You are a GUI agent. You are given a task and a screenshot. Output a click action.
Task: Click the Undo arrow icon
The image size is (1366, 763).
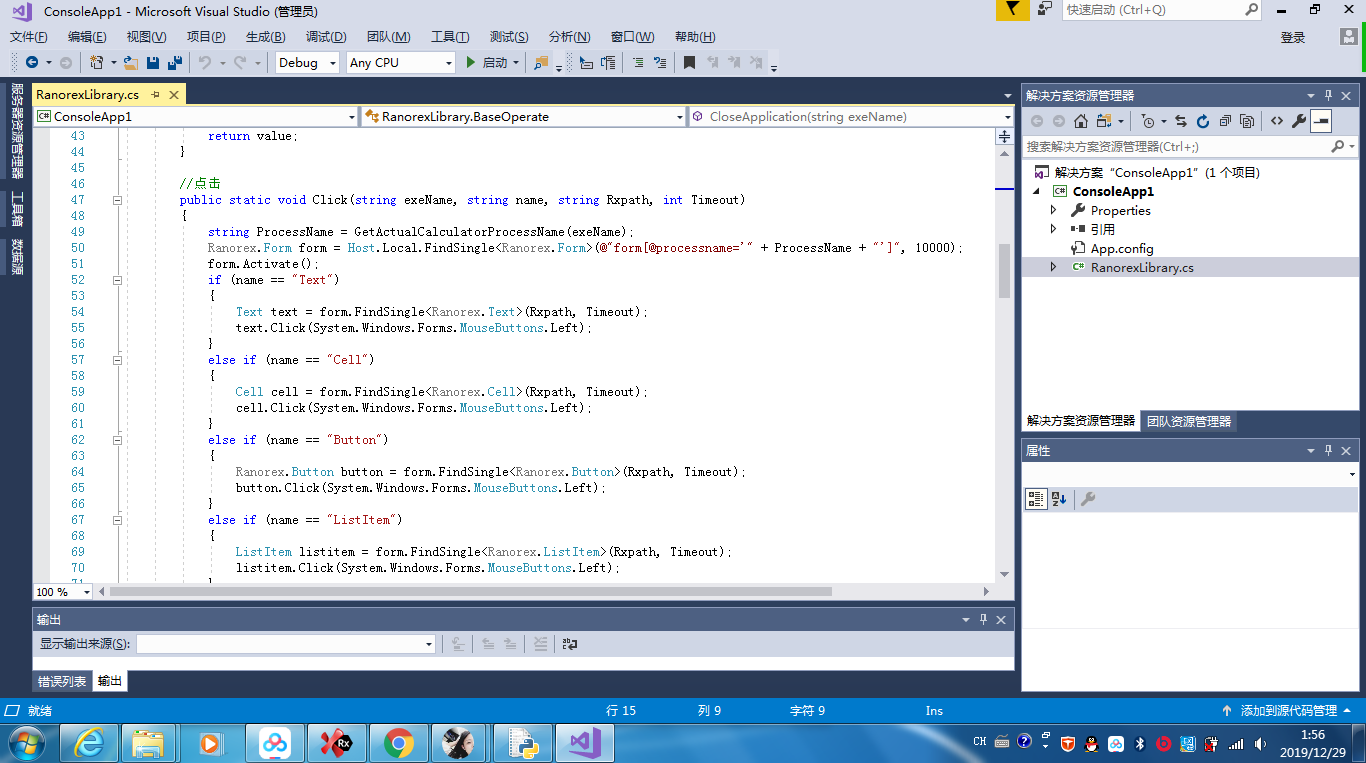click(204, 62)
